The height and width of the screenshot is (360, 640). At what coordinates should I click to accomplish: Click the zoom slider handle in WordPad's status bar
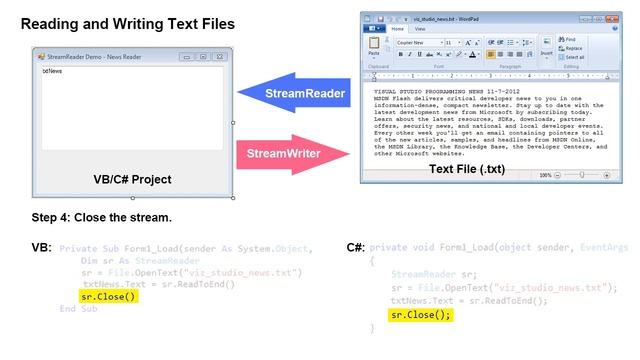pyautogui.click(x=582, y=175)
